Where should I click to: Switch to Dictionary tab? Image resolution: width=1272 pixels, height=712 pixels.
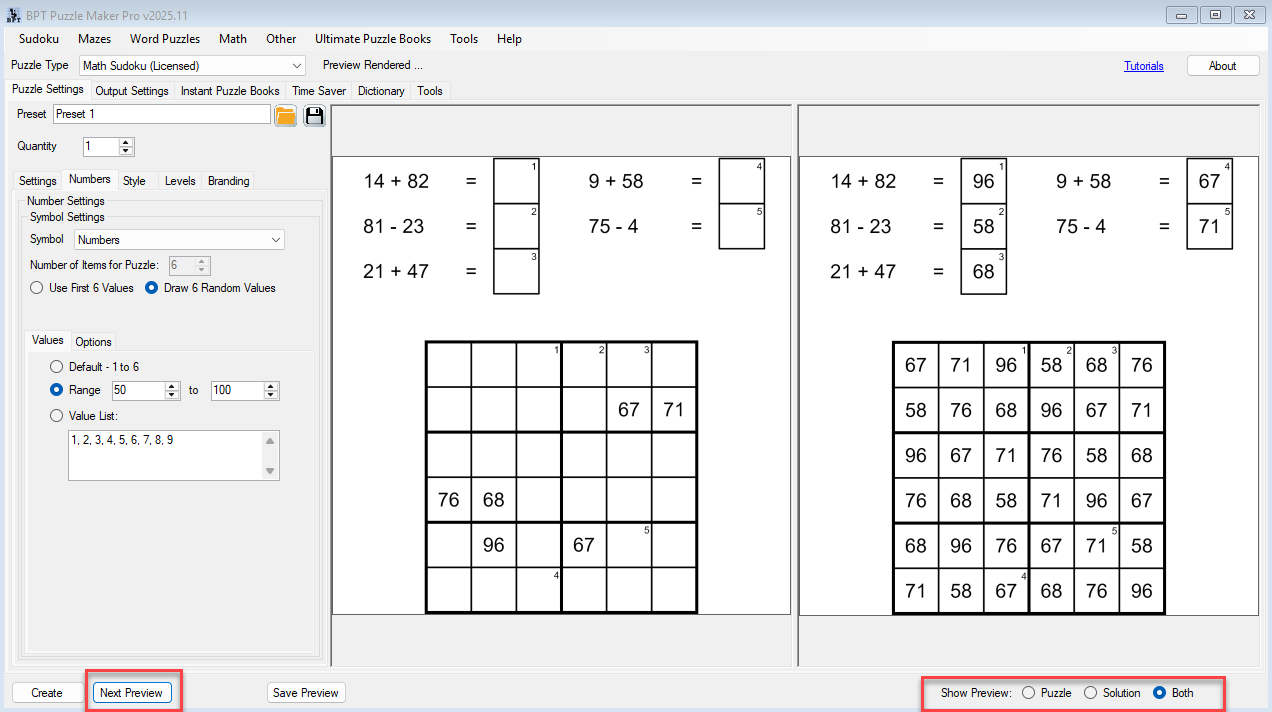coord(381,91)
